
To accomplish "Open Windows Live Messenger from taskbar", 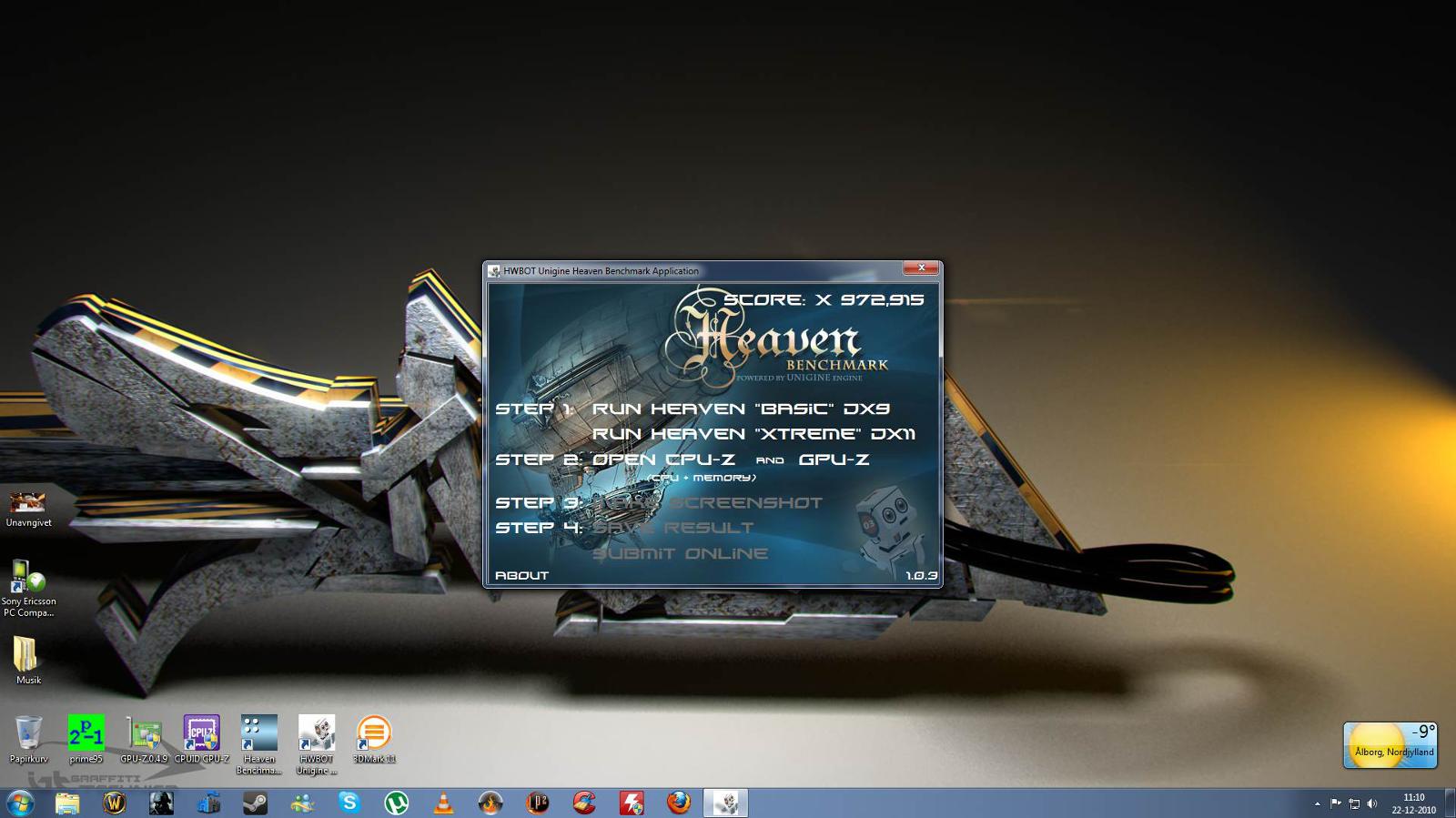I will click(x=302, y=803).
